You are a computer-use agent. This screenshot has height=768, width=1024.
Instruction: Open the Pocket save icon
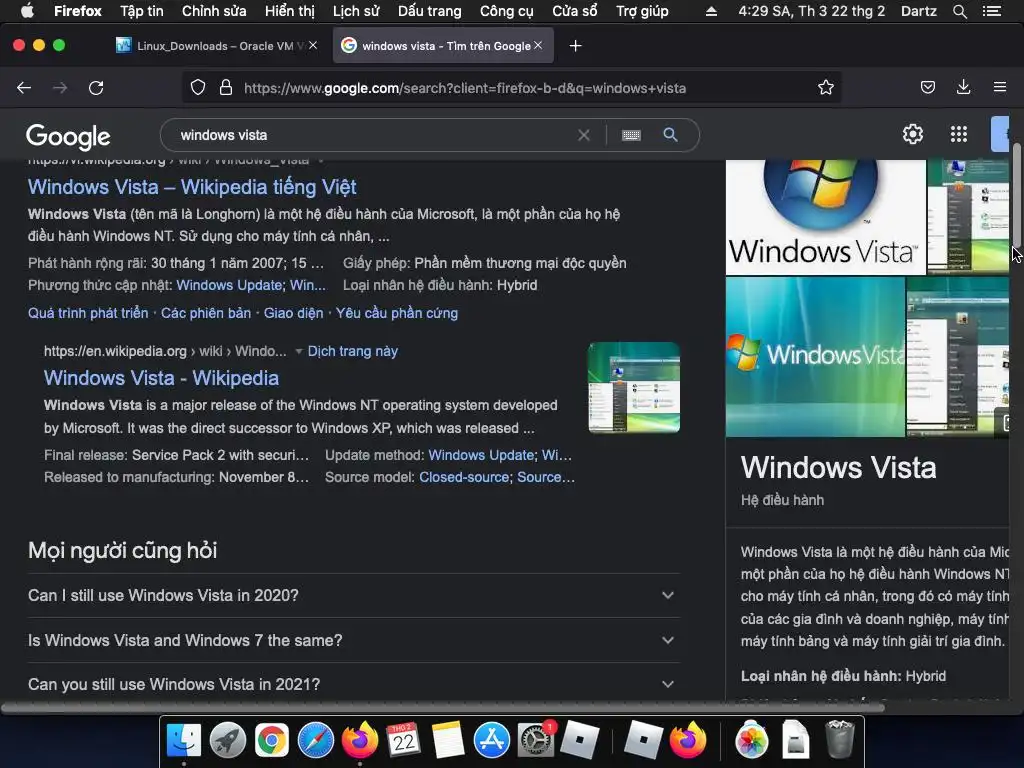click(x=927, y=88)
